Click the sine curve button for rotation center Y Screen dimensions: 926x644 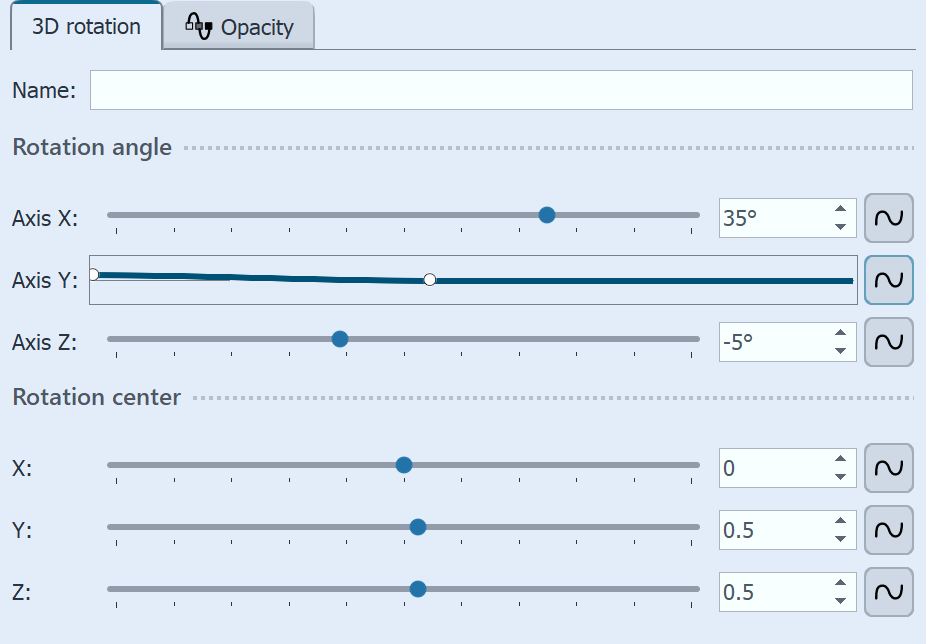pyautogui.click(x=888, y=530)
